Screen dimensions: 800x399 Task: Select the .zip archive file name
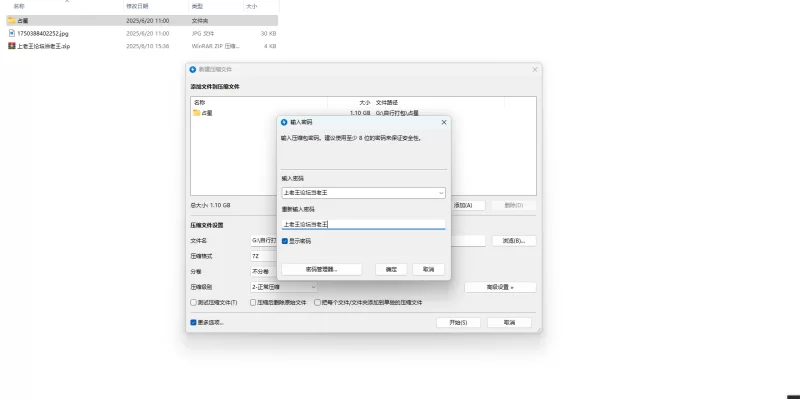point(43,46)
